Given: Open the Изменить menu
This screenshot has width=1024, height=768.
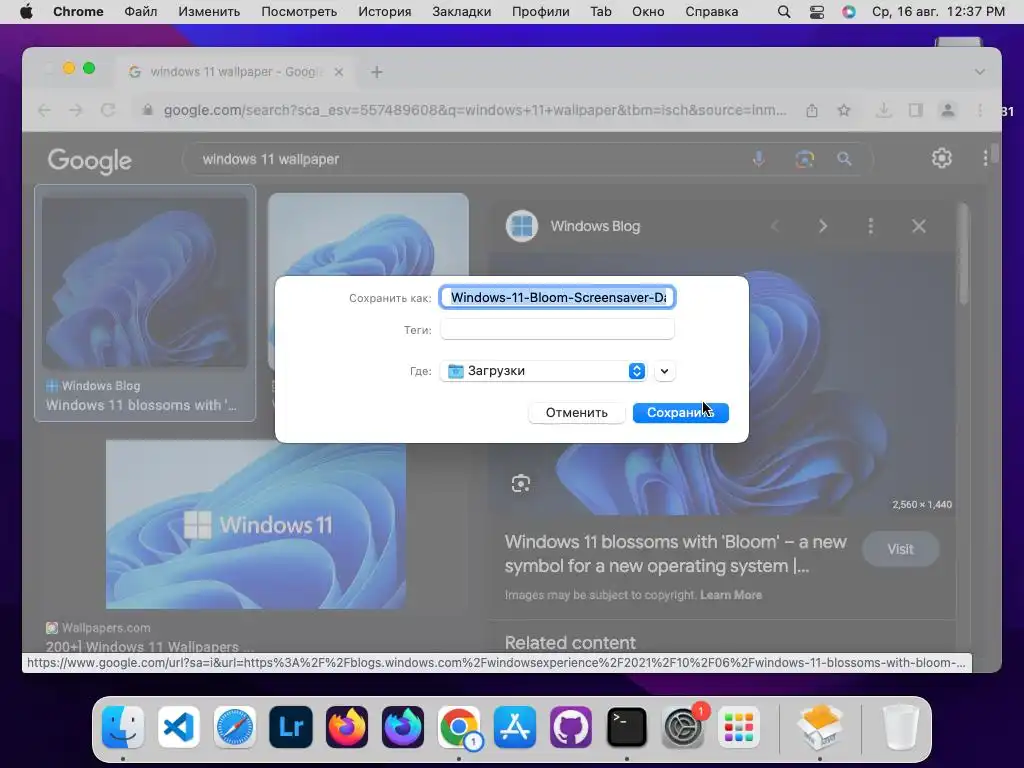Looking at the screenshot, I should pyautogui.click(x=209, y=12).
